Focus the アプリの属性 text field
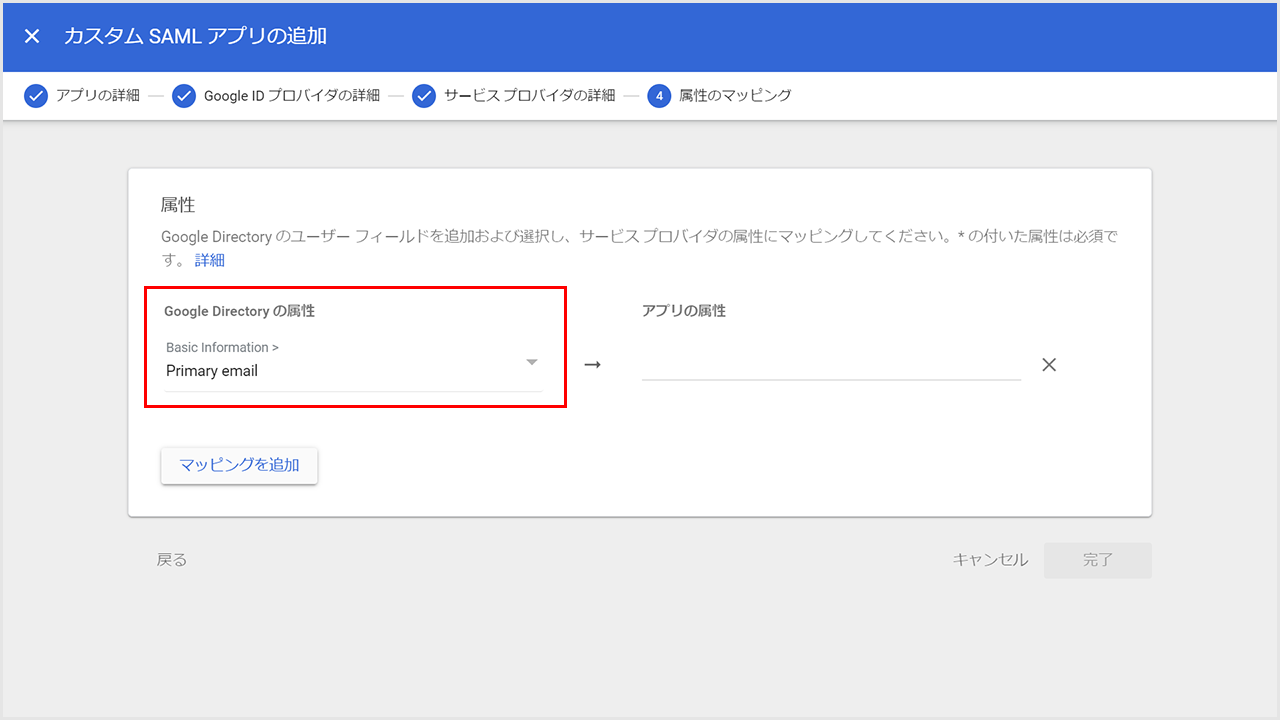The height and width of the screenshot is (720, 1280). pyautogui.click(x=830, y=365)
